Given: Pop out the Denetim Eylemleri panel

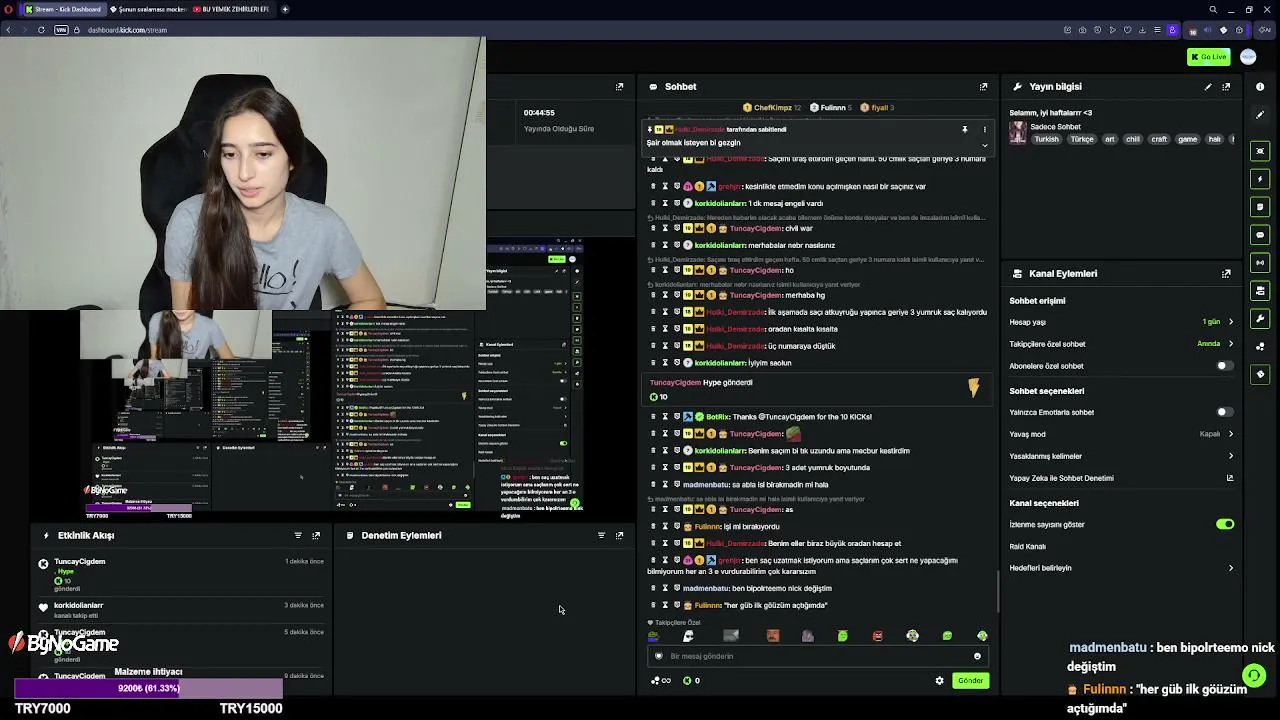Looking at the screenshot, I should [619, 536].
